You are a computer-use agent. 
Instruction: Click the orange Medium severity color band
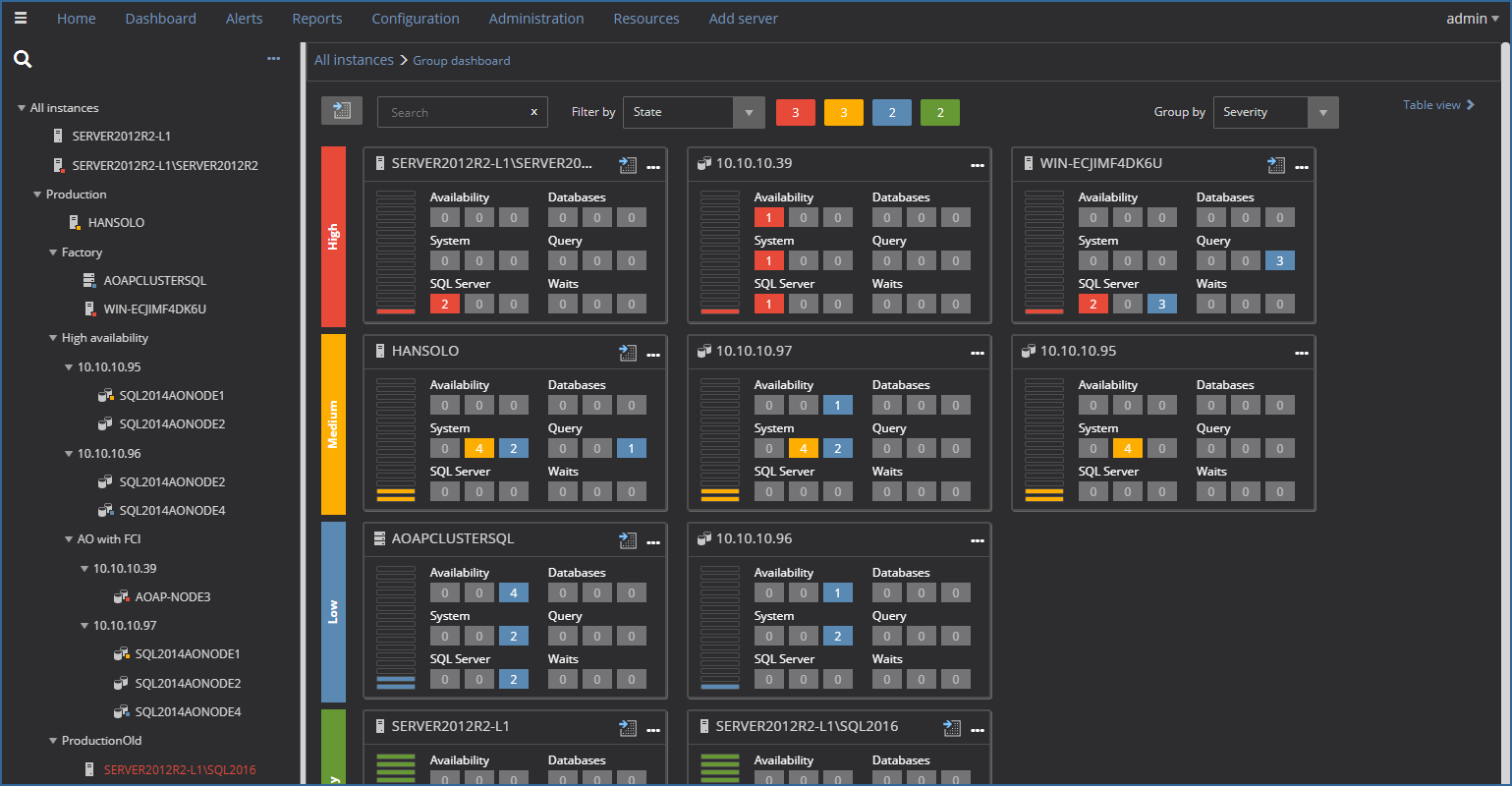point(333,422)
